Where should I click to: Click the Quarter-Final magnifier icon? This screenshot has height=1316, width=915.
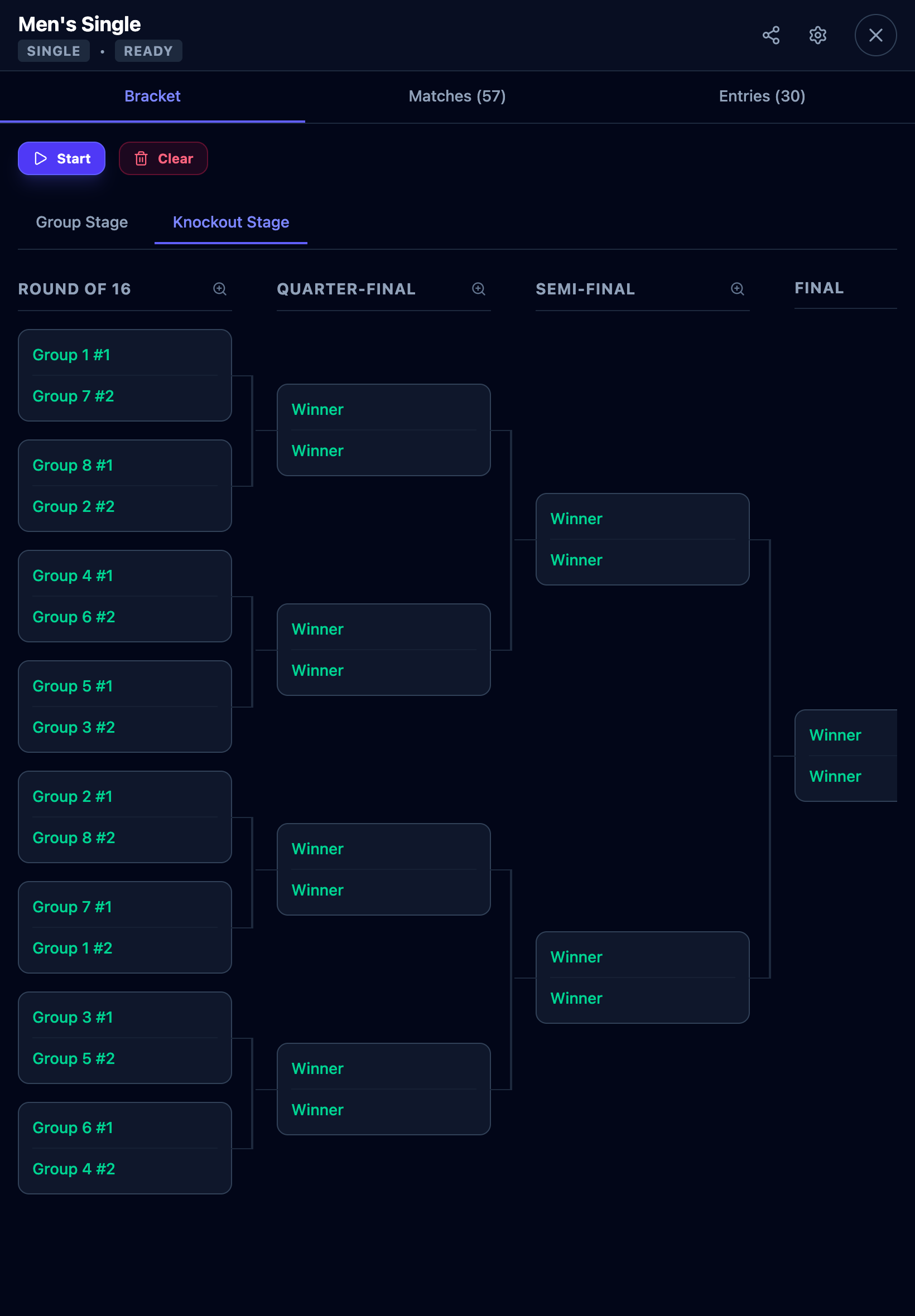point(478,289)
